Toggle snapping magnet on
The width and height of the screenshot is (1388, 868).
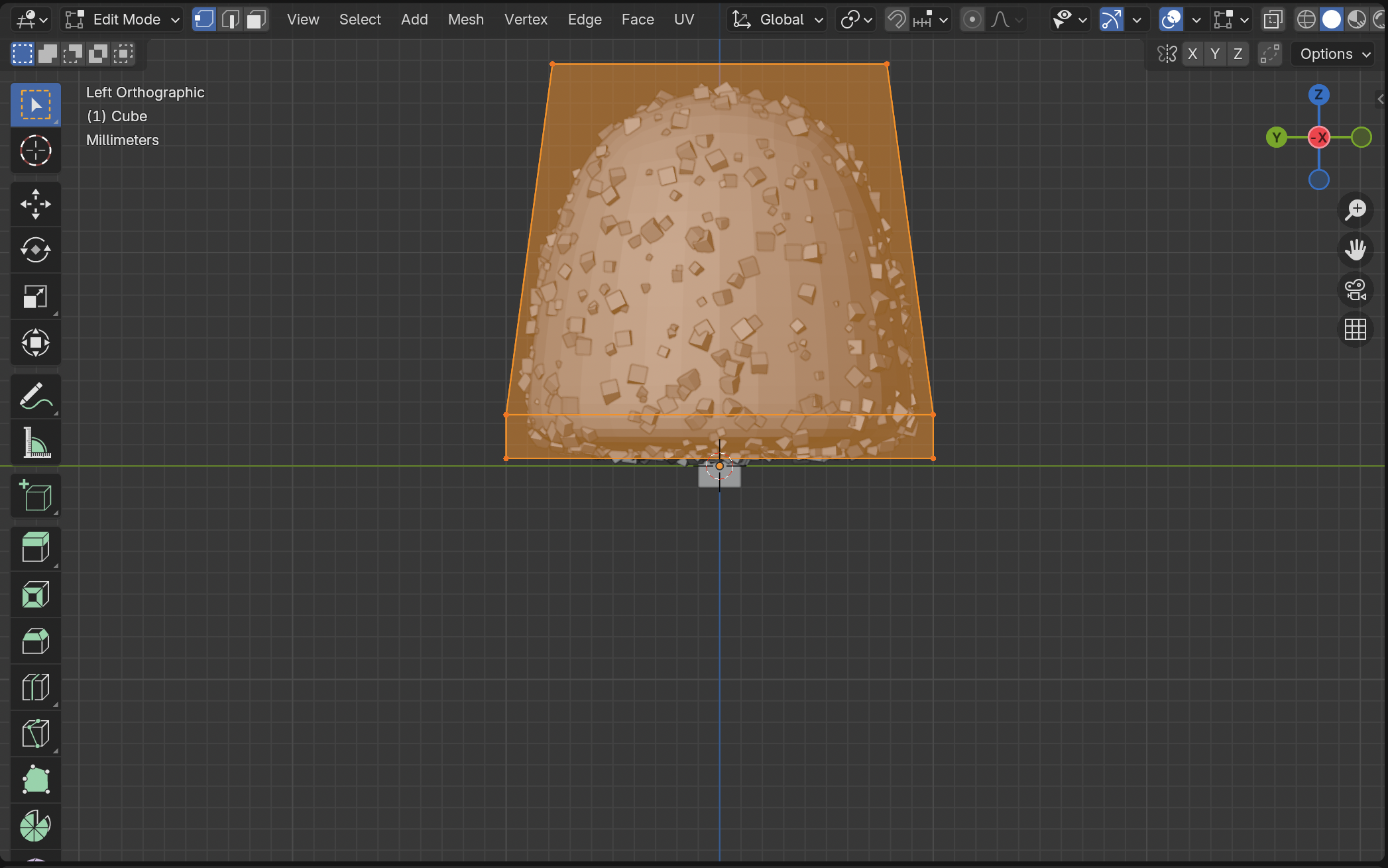pyautogui.click(x=896, y=19)
